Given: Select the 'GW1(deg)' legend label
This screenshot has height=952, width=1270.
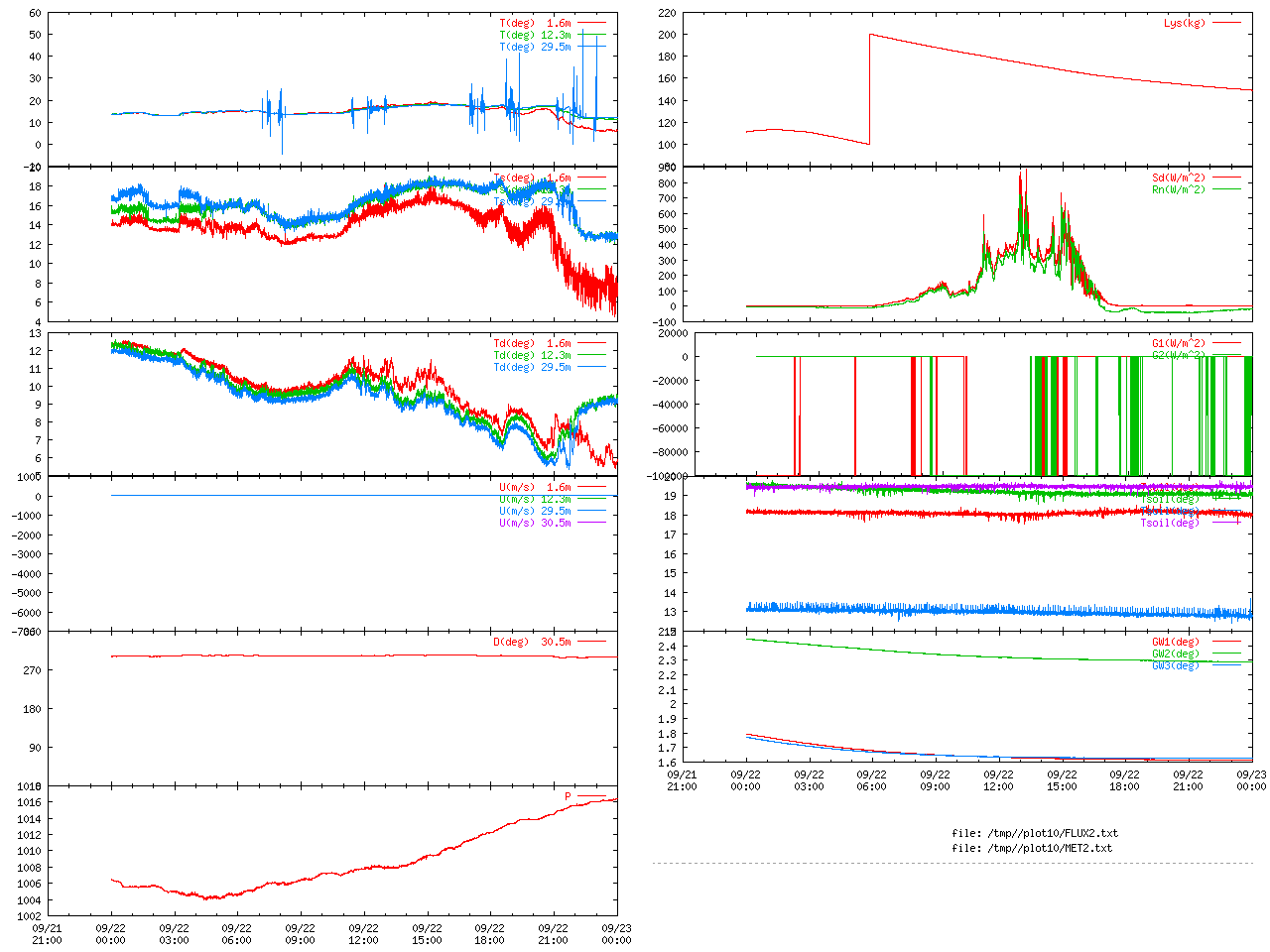Looking at the screenshot, I should (1176, 642).
